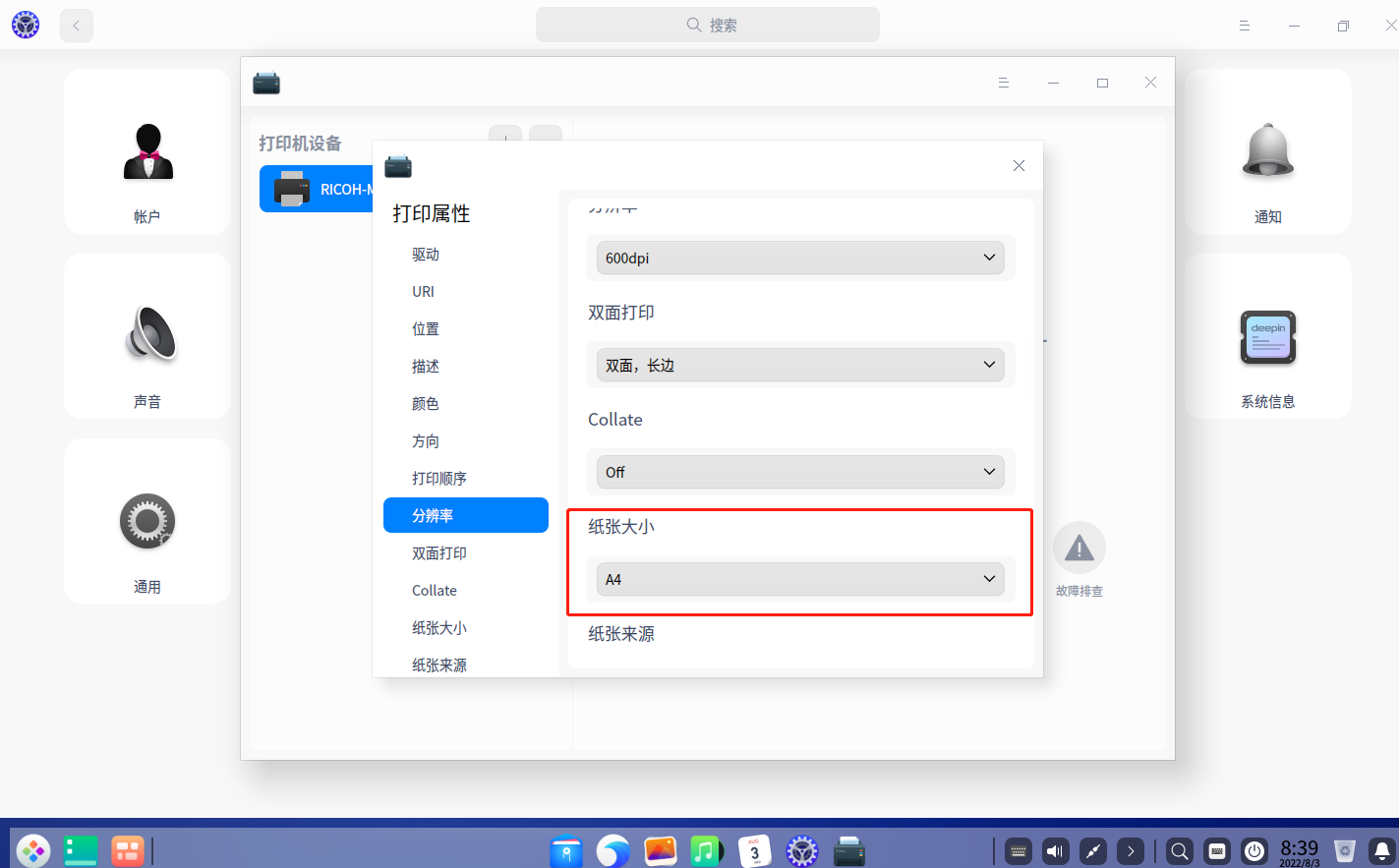Image resolution: width=1399 pixels, height=868 pixels.
Task: Open the 600dpi resolution dropdown
Action: 799,257
